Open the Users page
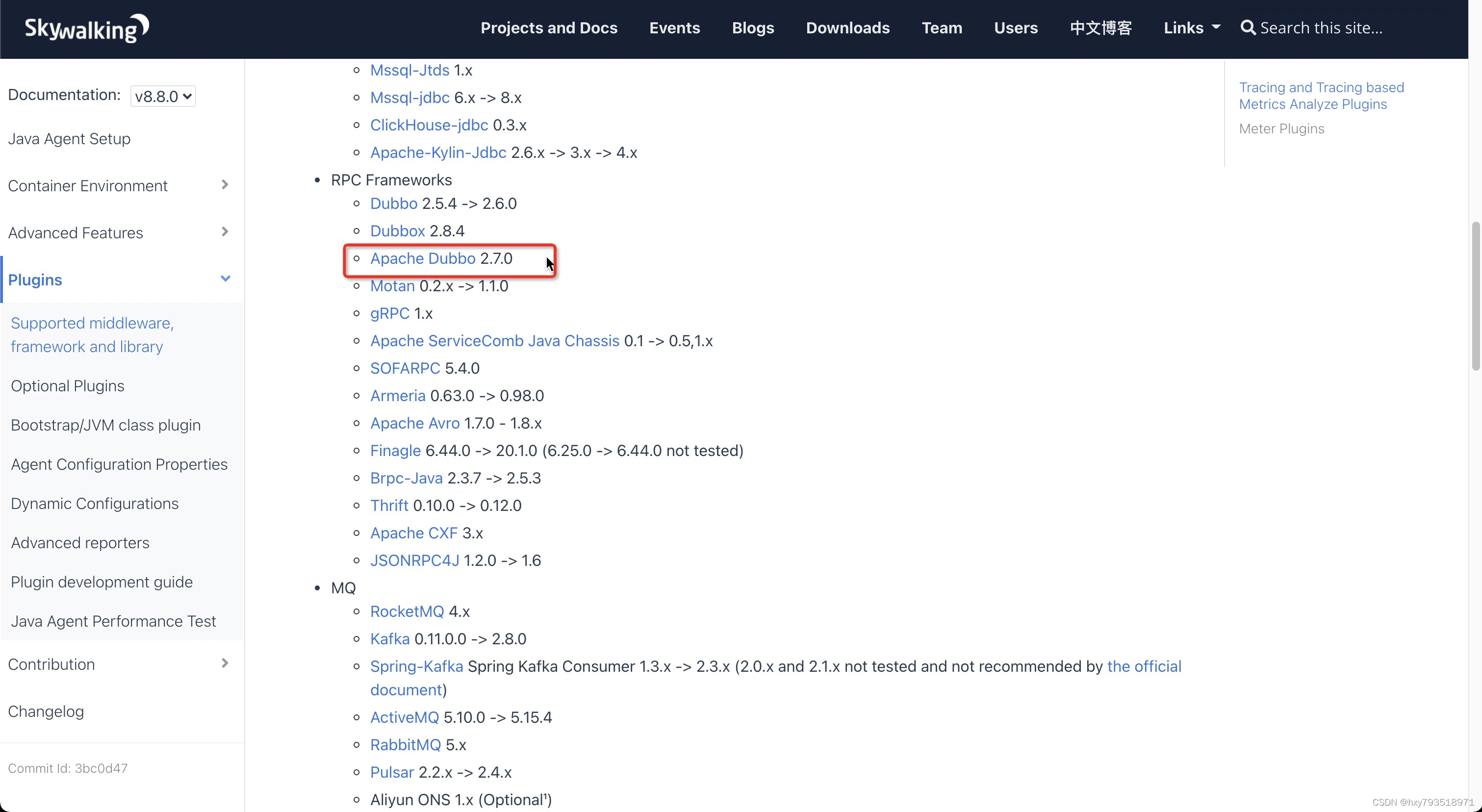The image size is (1482, 812). [1016, 27]
